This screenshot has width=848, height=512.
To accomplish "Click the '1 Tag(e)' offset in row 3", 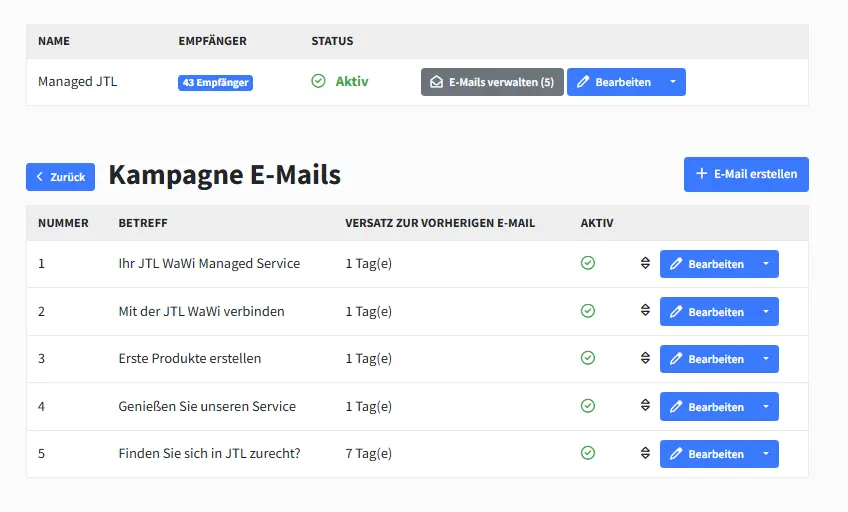I will coord(369,358).
